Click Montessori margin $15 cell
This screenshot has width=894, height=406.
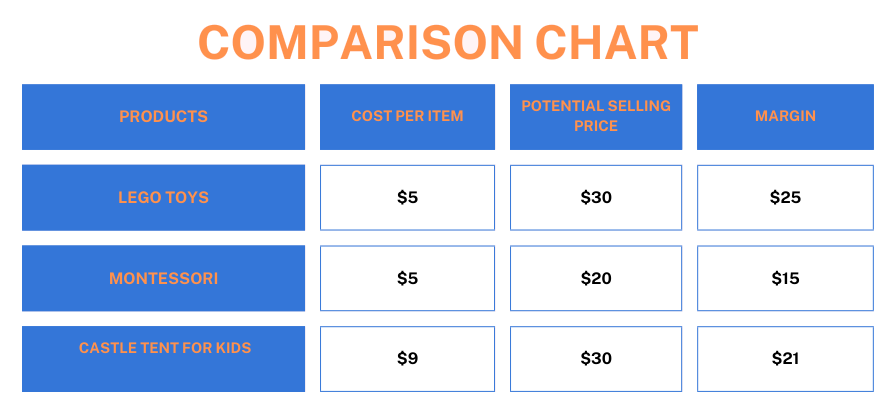[x=785, y=278]
